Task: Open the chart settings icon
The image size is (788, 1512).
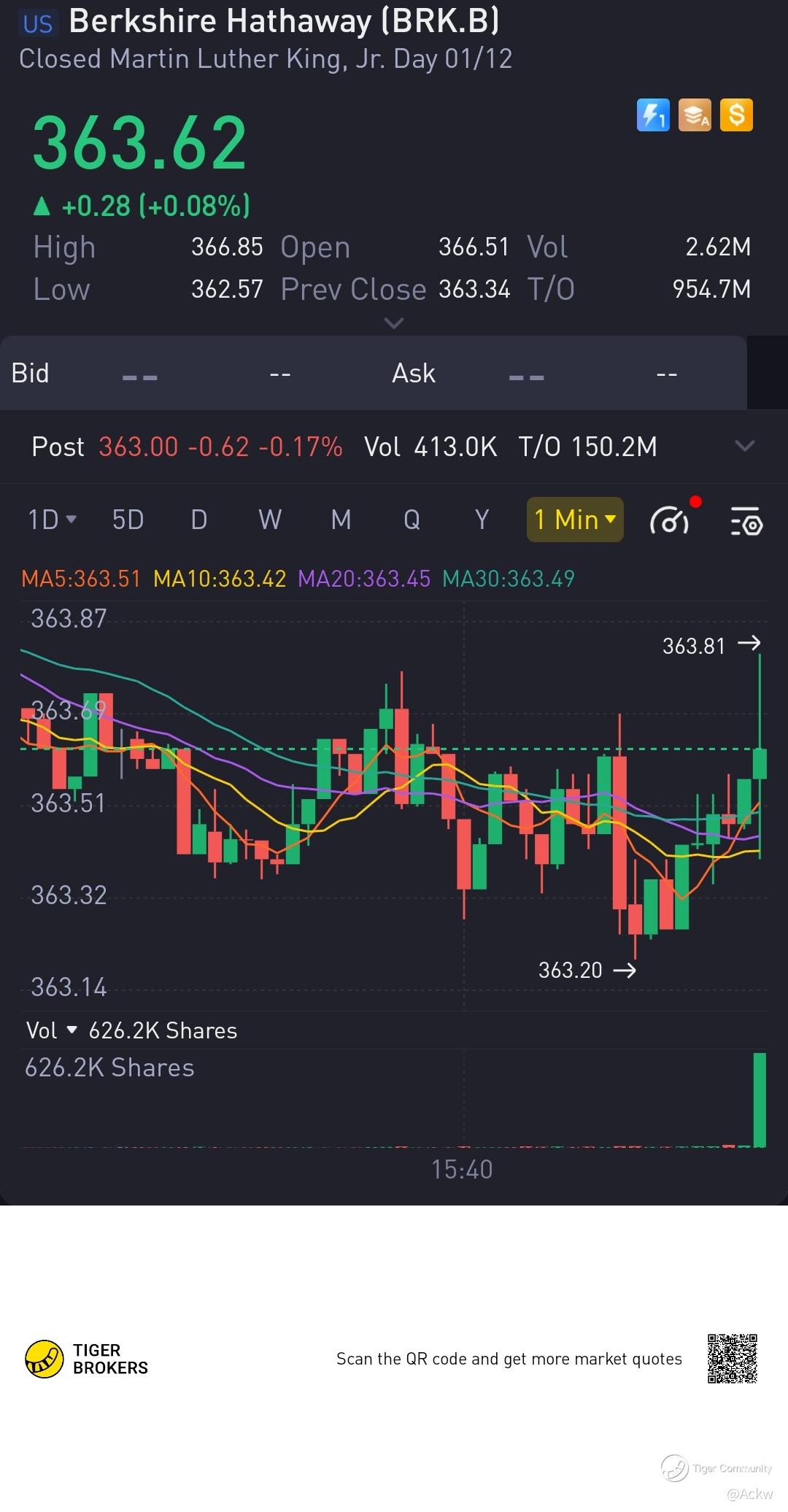Action: point(746,520)
